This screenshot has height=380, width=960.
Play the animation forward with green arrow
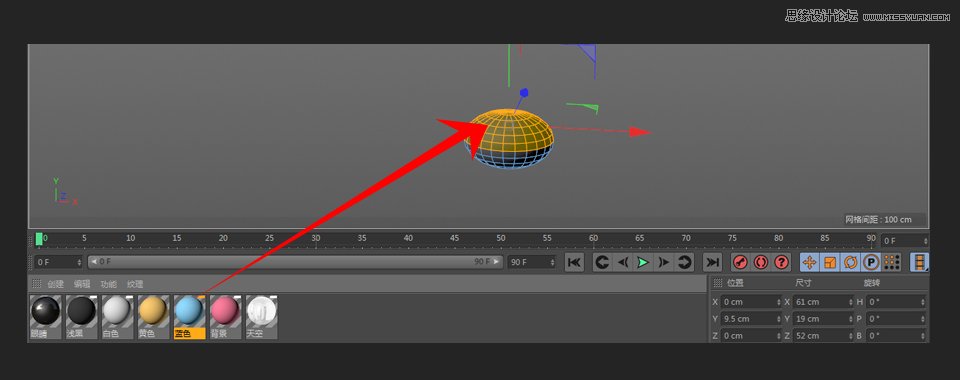(643, 263)
